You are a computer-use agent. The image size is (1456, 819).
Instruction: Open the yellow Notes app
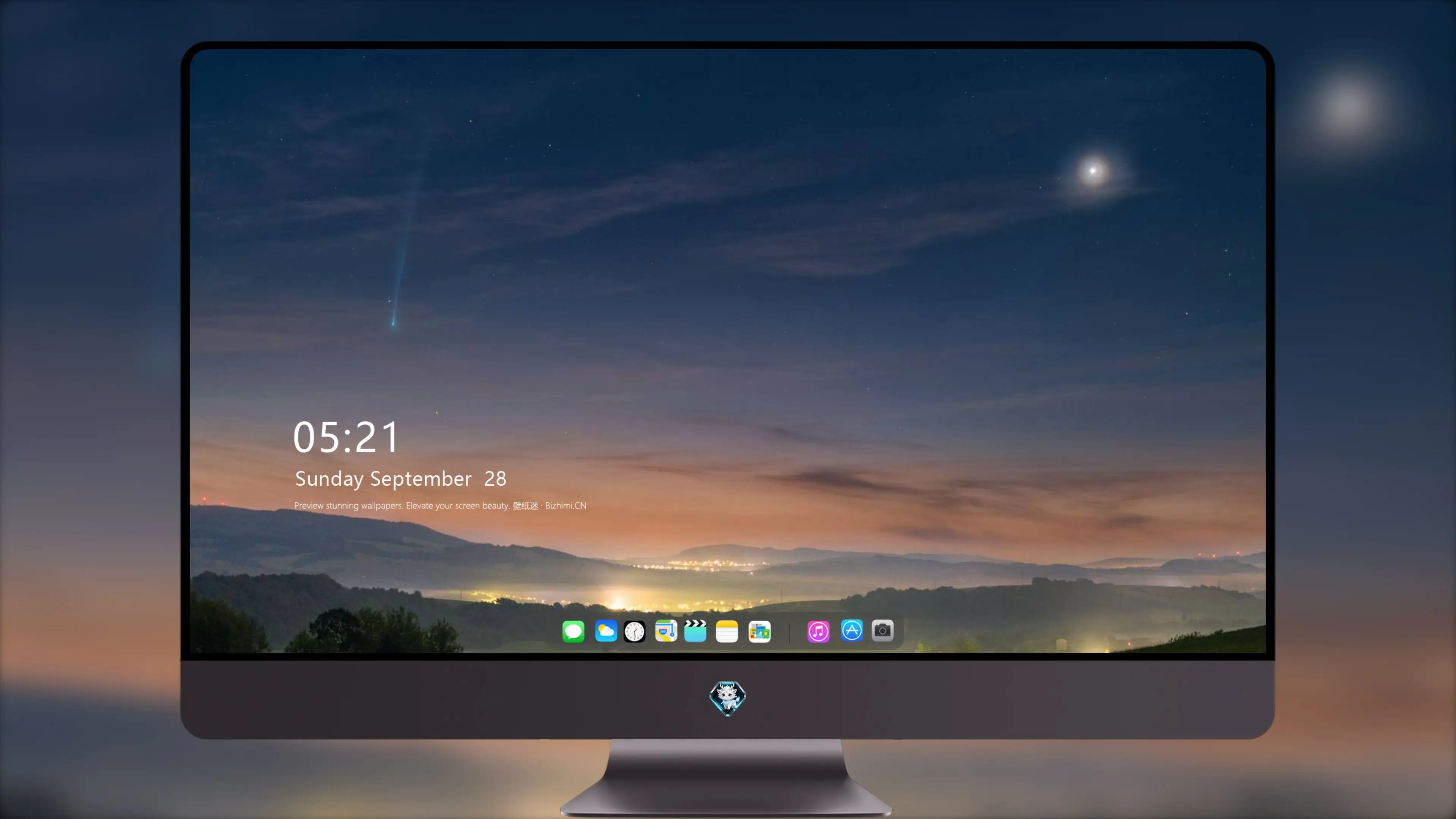click(727, 631)
